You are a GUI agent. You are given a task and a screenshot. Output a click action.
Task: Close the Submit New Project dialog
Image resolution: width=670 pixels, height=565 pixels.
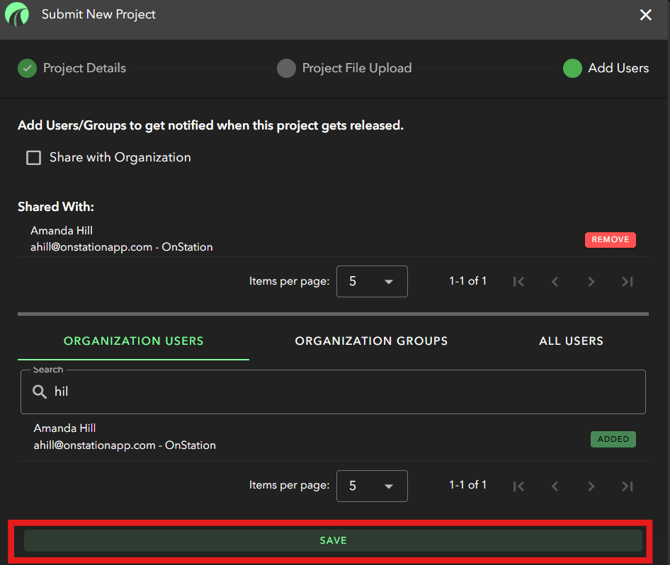pos(645,15)
